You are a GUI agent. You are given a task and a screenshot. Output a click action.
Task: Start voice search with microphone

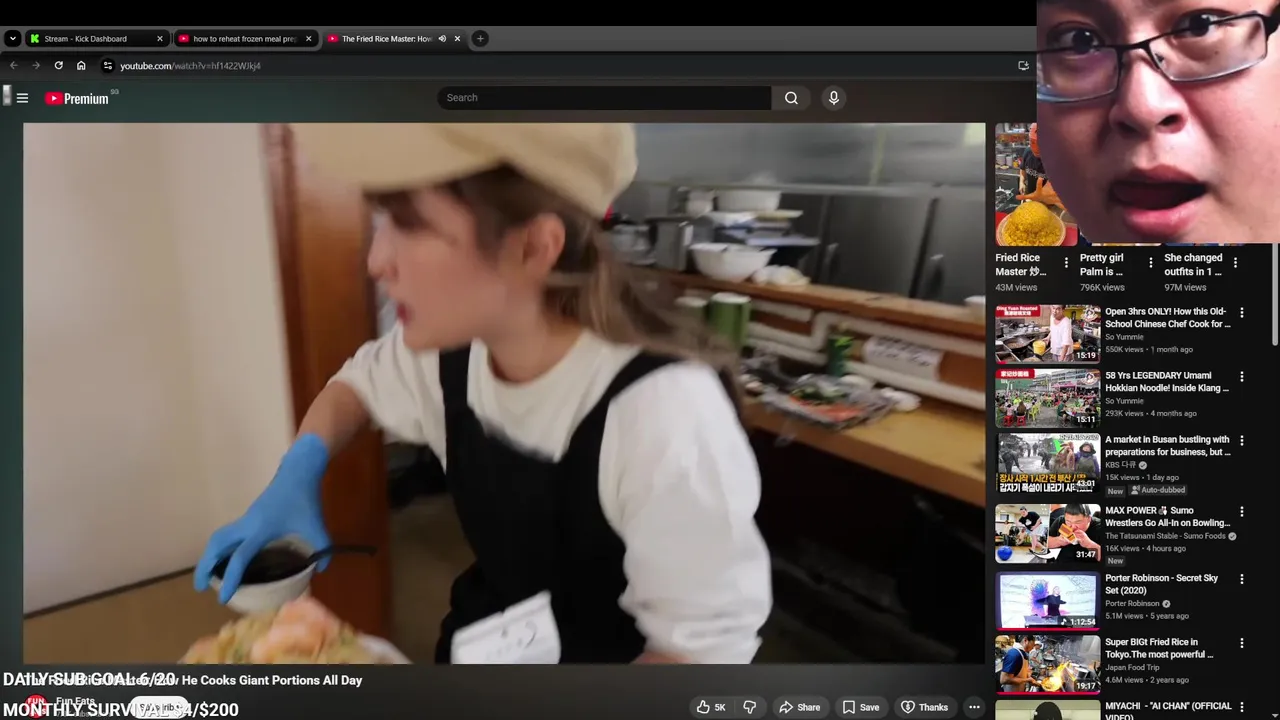tap(833, 98)
